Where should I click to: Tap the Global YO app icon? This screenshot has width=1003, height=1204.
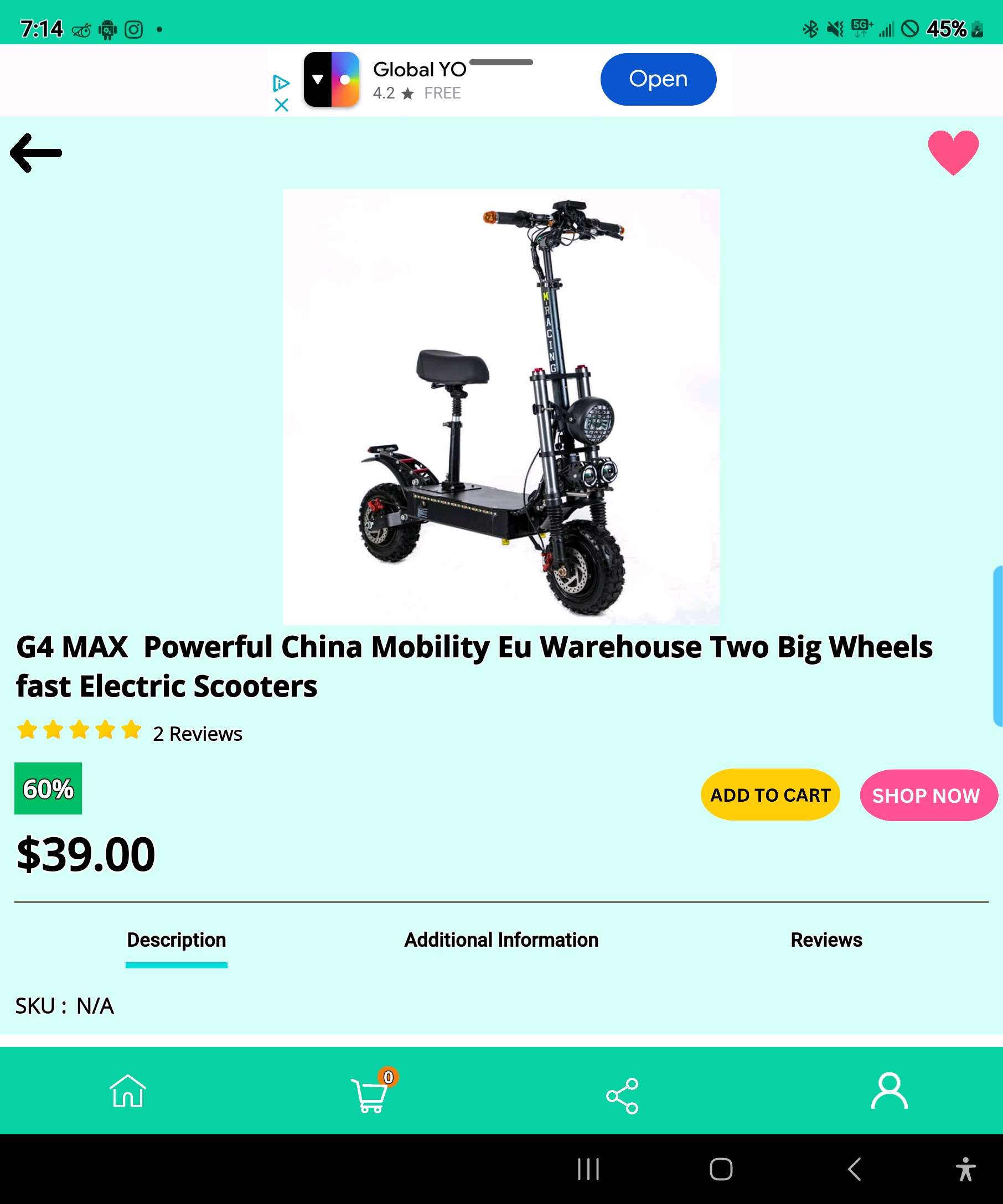point(332,79)
